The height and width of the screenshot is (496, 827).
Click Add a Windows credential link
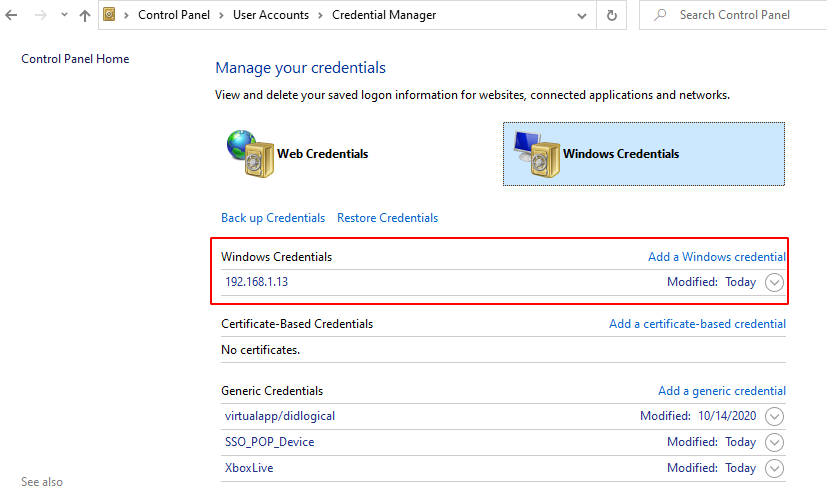pyautogui.click(x=716, y=257)
